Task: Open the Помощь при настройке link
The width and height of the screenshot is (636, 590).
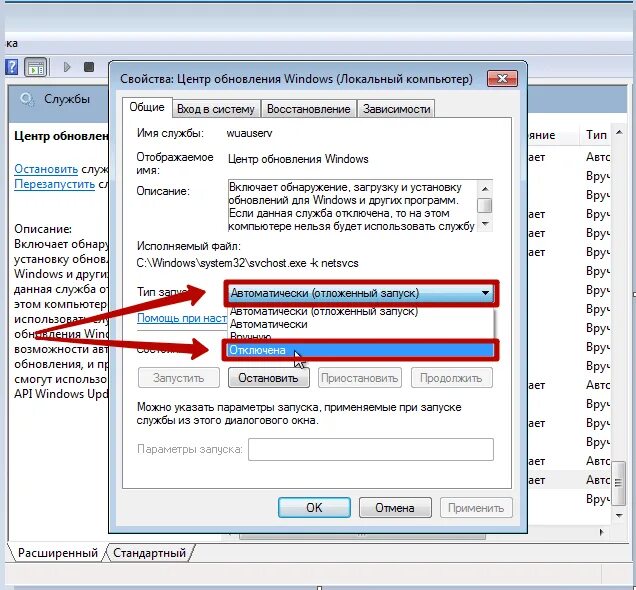Action: coord(182,318)
